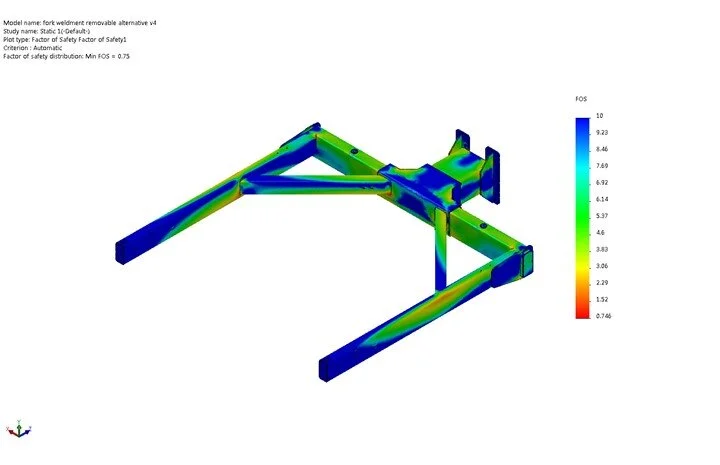Image resolution: width=720 pixels, height=465 pixels.
Task: Click legend value '3.06'
Action: pyautogui.click(x=602, y=266)
